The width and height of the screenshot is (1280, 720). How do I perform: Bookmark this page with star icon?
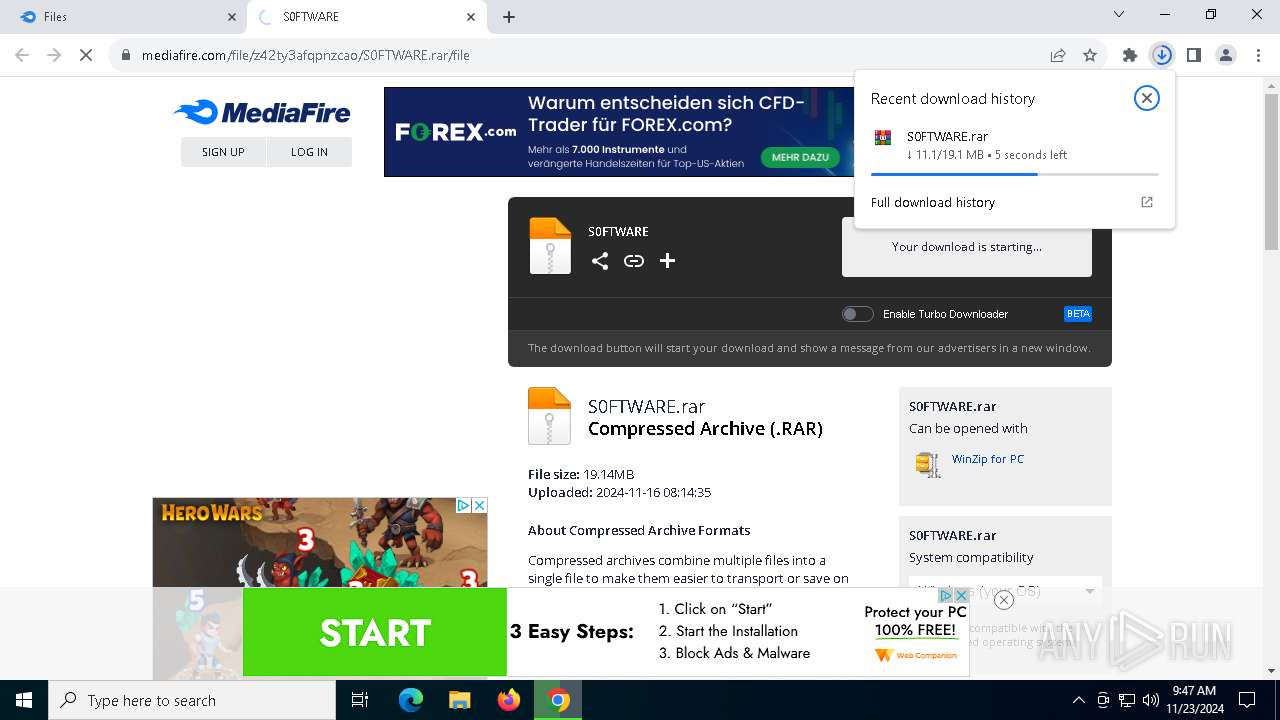tap(1090, 55)
